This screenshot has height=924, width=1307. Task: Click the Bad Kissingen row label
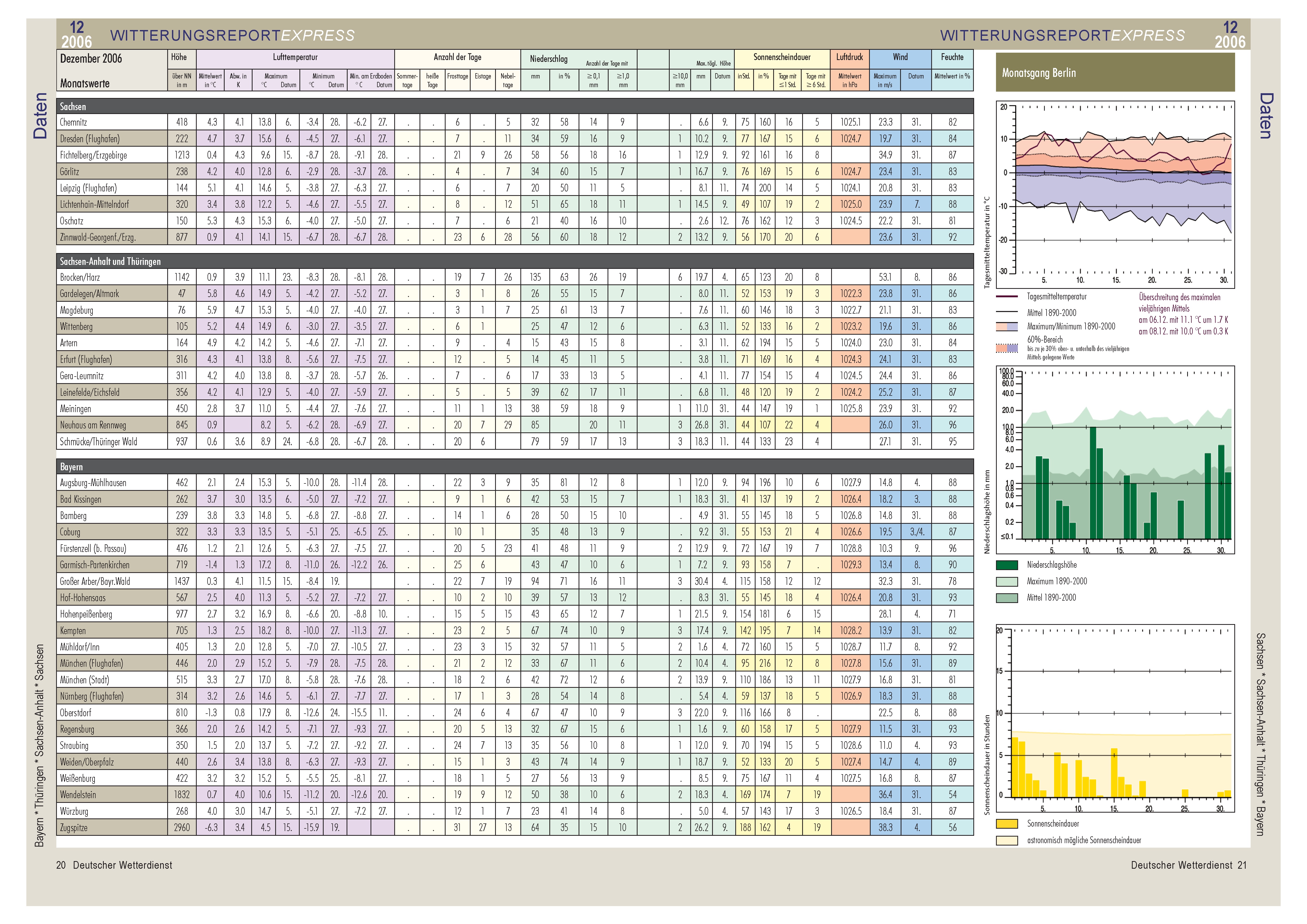80,499
